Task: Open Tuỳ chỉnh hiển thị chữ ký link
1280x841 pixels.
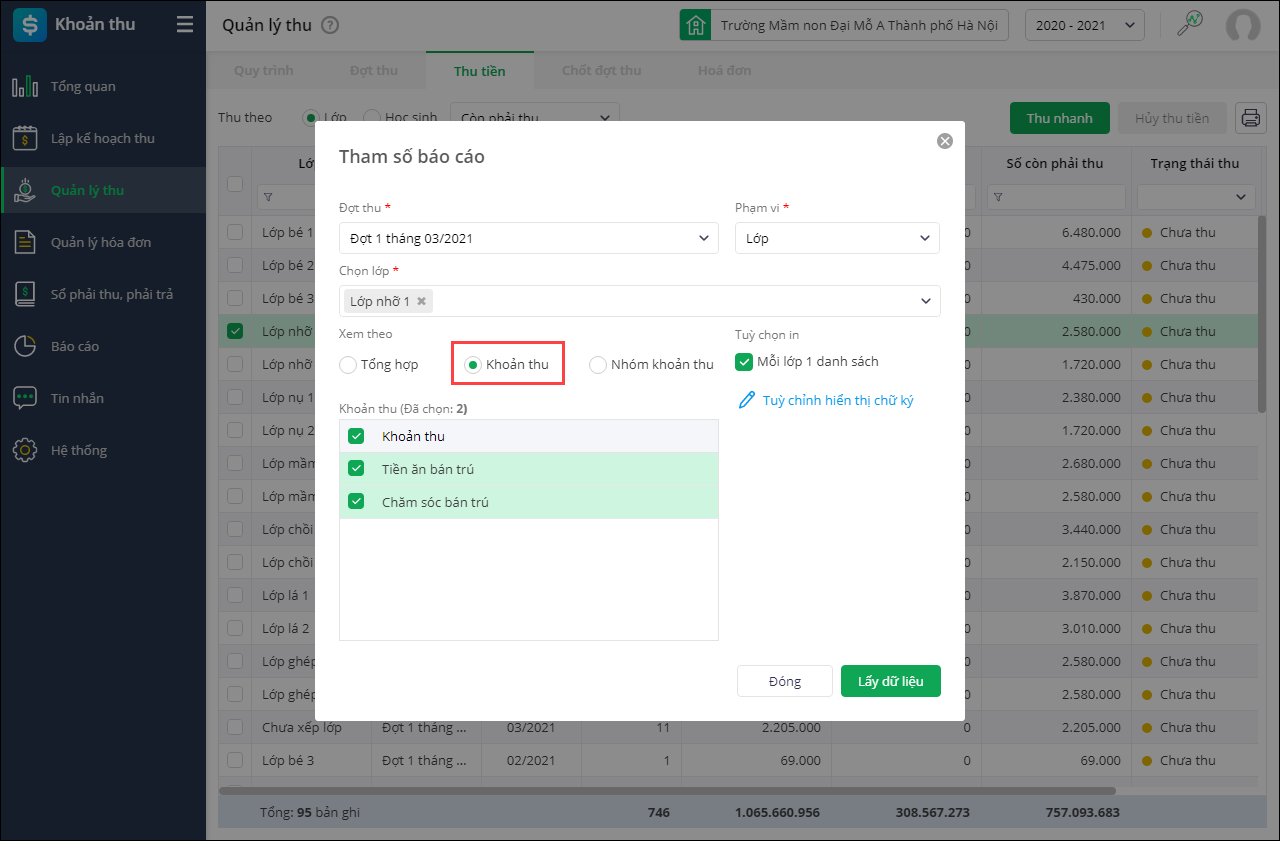Action: pos(837,401)
